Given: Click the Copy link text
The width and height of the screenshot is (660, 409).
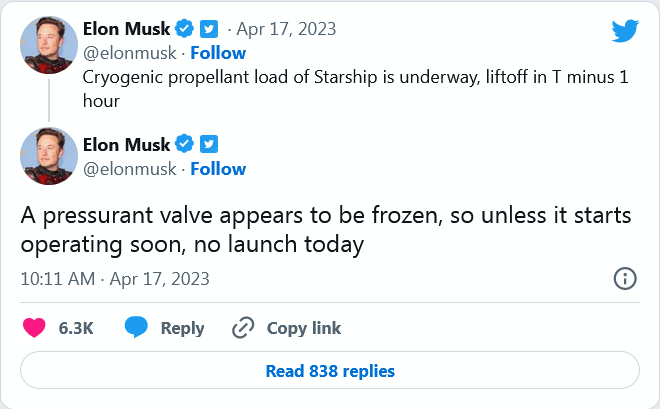Looking at the screenshot, I should coord(303,328).
